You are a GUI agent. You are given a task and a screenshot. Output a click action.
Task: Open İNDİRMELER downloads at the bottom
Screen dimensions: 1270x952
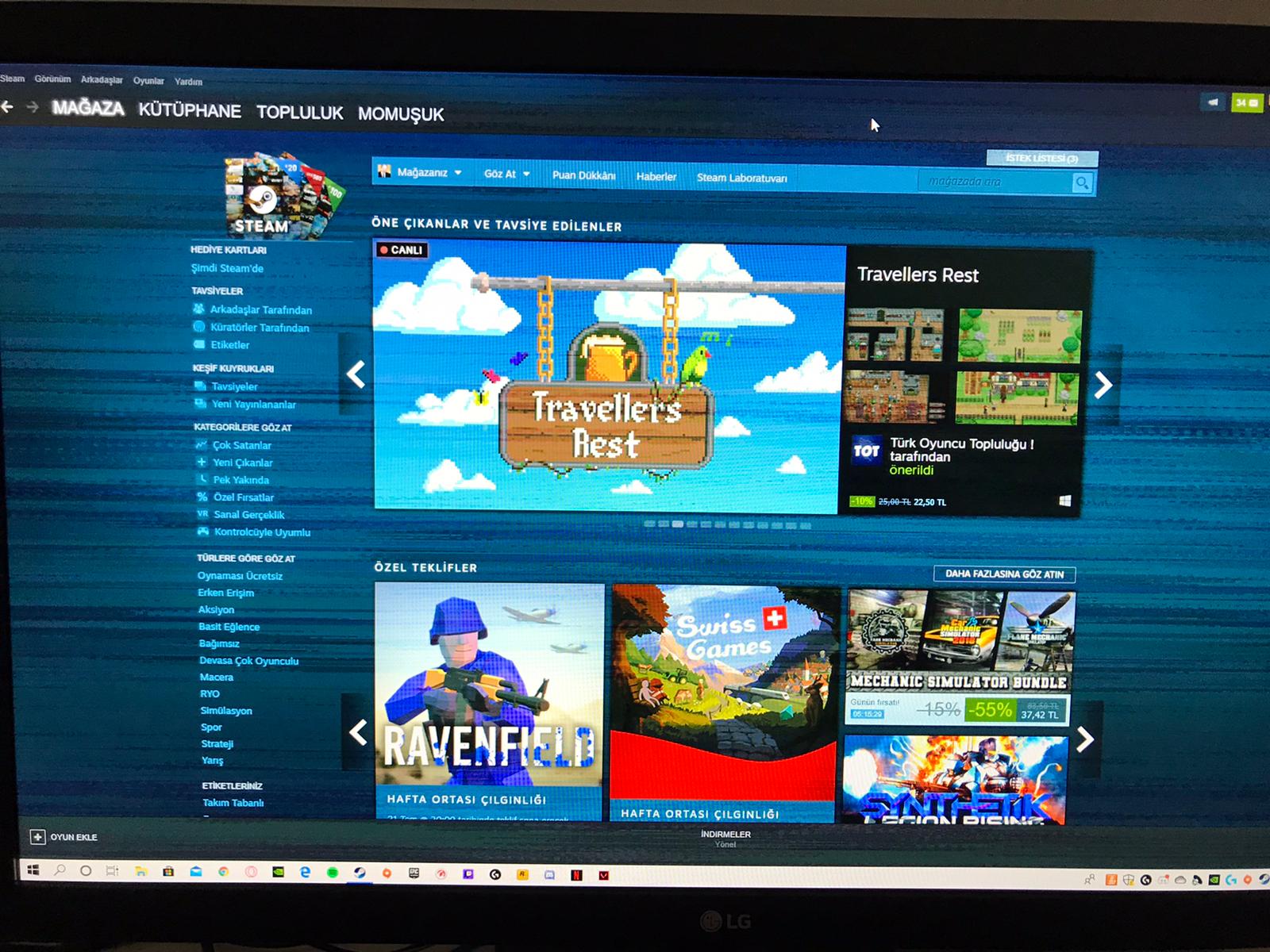point(725,835)
